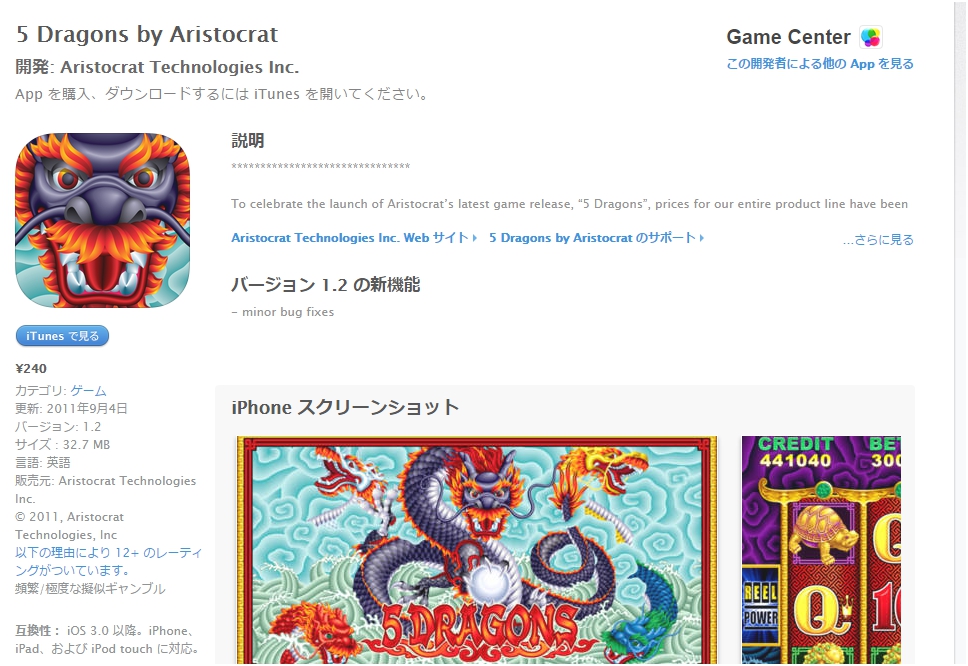Viewport: 968px width, 666px height.
Task: Open Aristocrat Technologies Inc. Web サイト link
Action: click(x=349, y=238)
